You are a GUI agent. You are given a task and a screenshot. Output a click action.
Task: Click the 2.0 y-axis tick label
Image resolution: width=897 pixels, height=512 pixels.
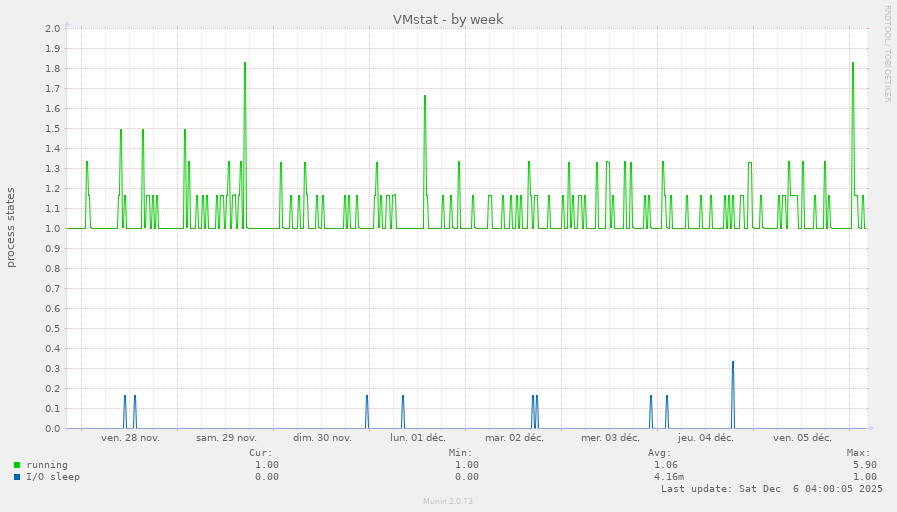(x=53, y=29)
